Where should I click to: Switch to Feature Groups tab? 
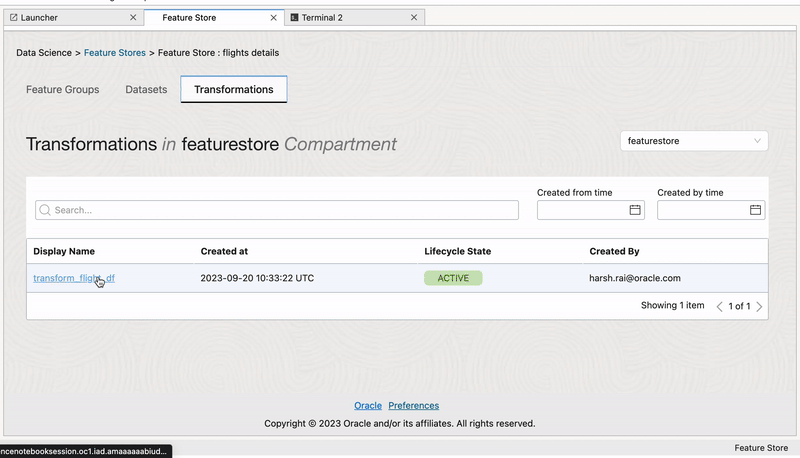coord(63,89)
